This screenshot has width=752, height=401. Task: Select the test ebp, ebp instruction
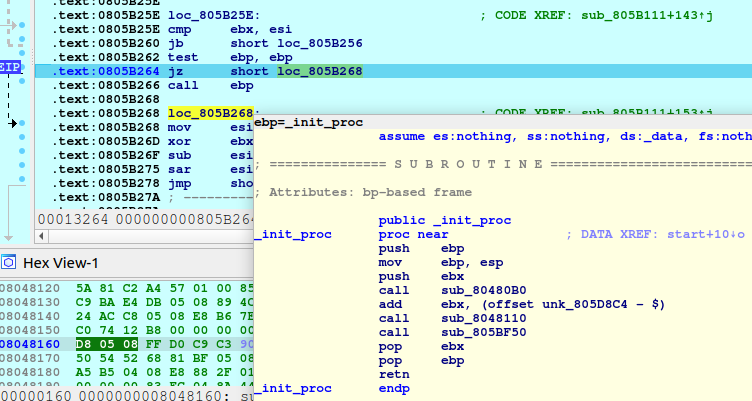230,58
